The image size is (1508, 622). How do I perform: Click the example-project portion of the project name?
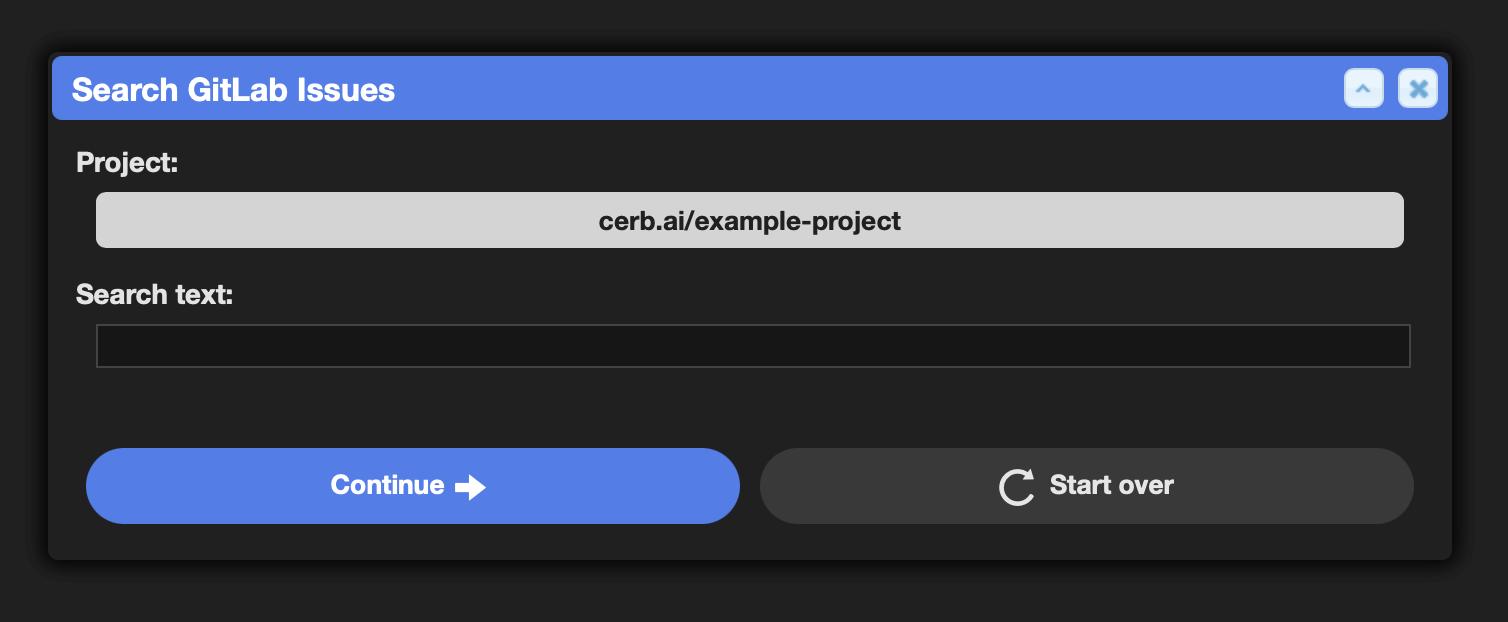(798, 221)
